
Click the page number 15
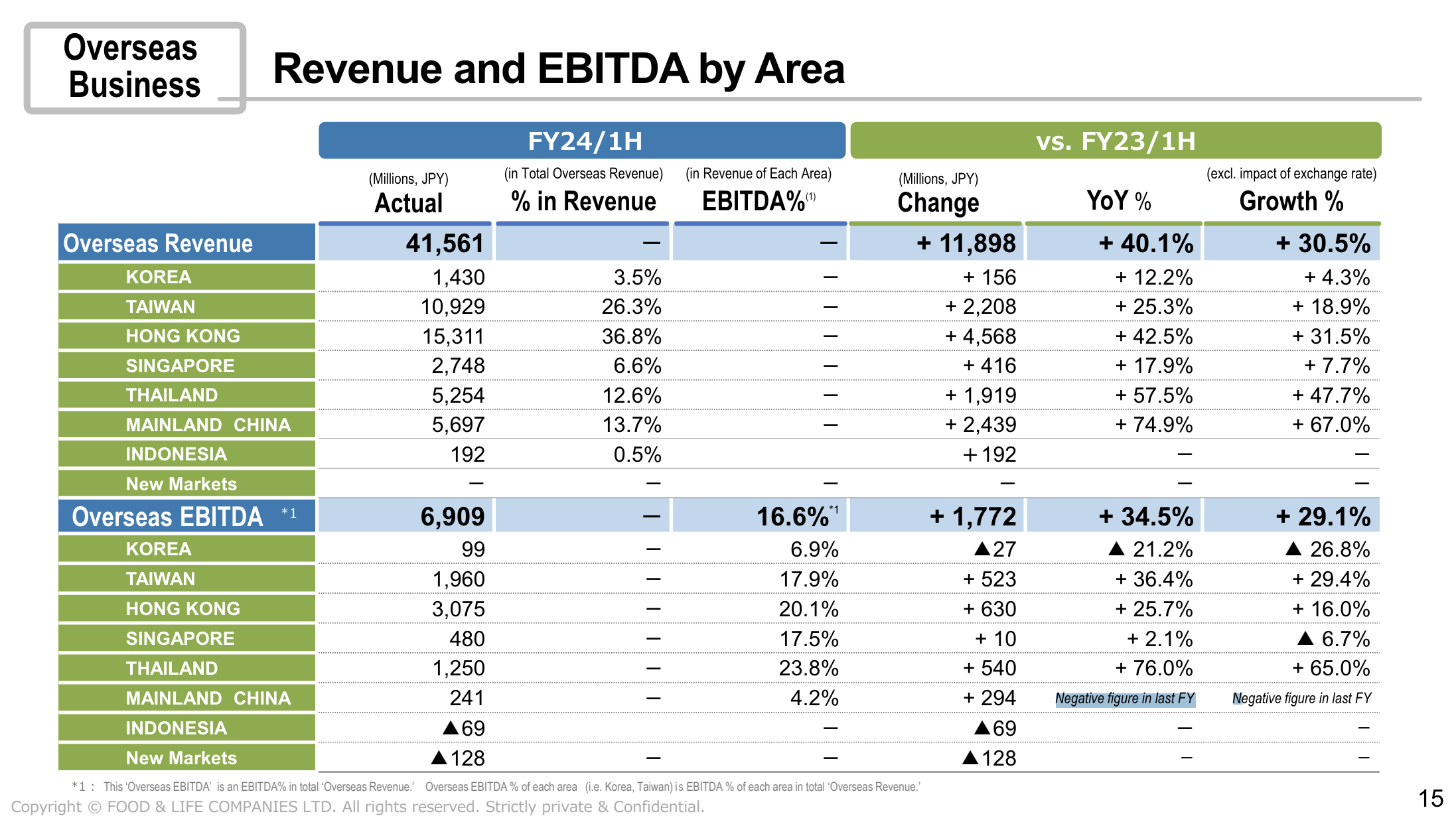point(1430,798)
